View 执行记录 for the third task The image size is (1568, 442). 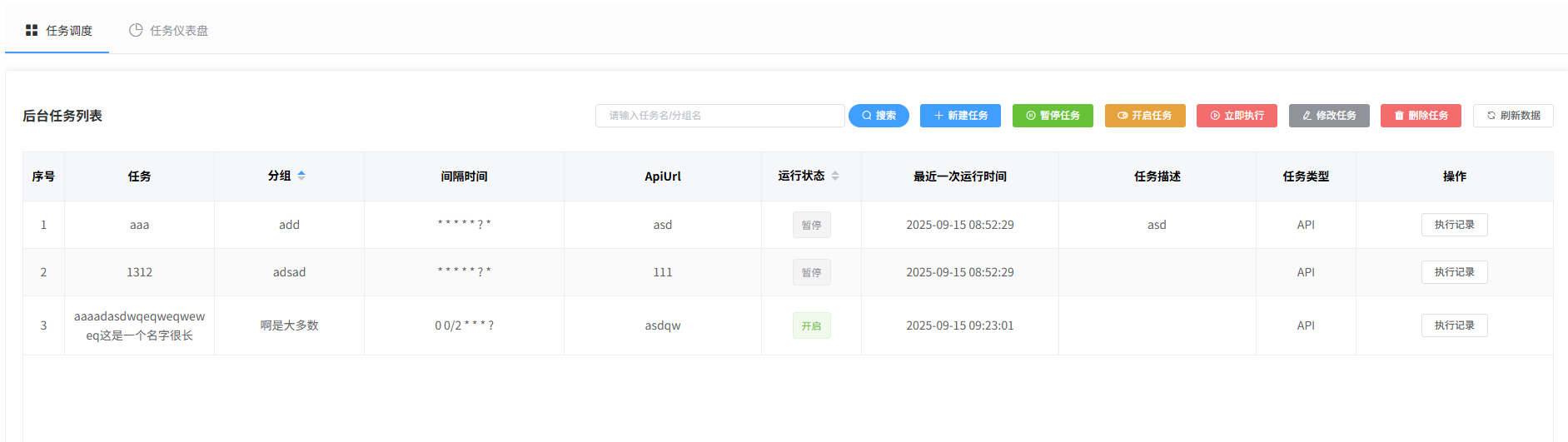pos(1454,325)
